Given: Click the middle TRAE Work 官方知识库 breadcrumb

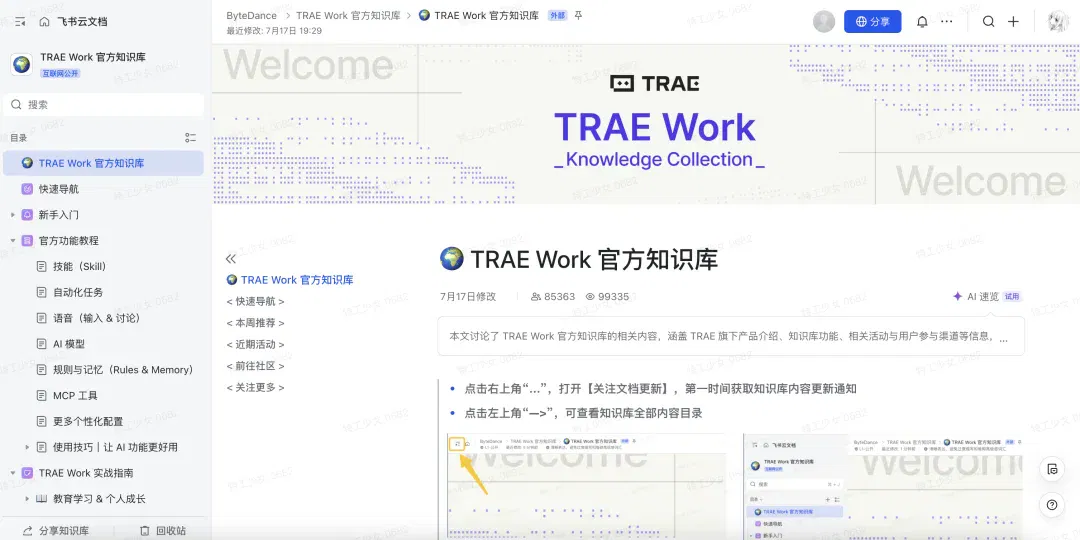Looking at the screenshot, I should click(348, 15).
